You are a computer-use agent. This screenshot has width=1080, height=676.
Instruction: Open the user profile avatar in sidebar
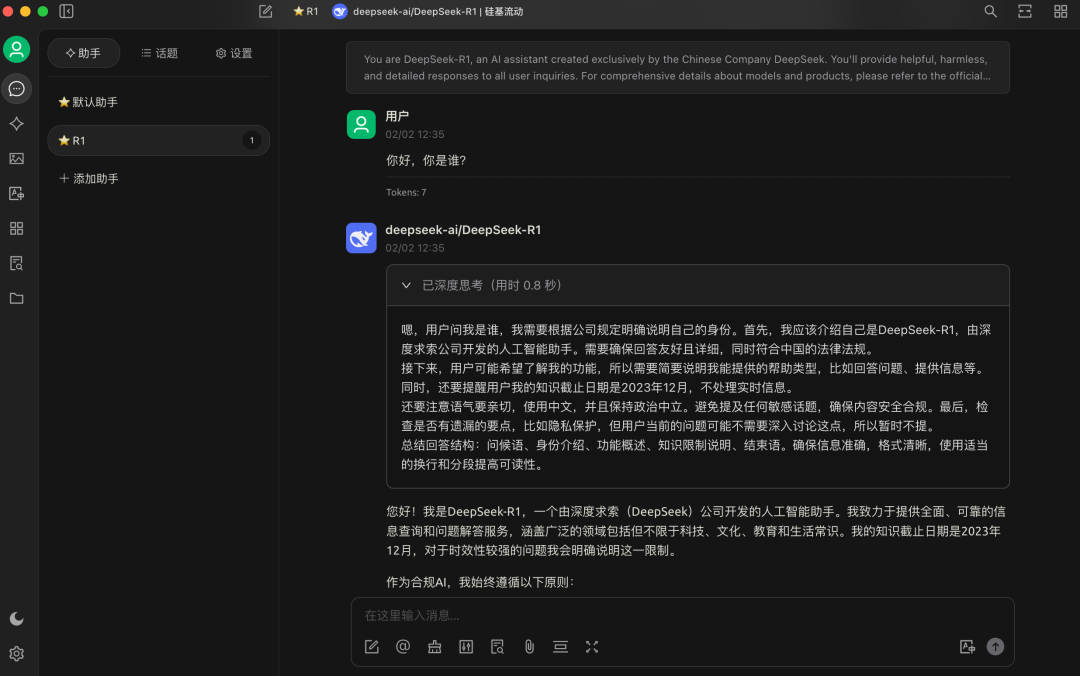17,50
